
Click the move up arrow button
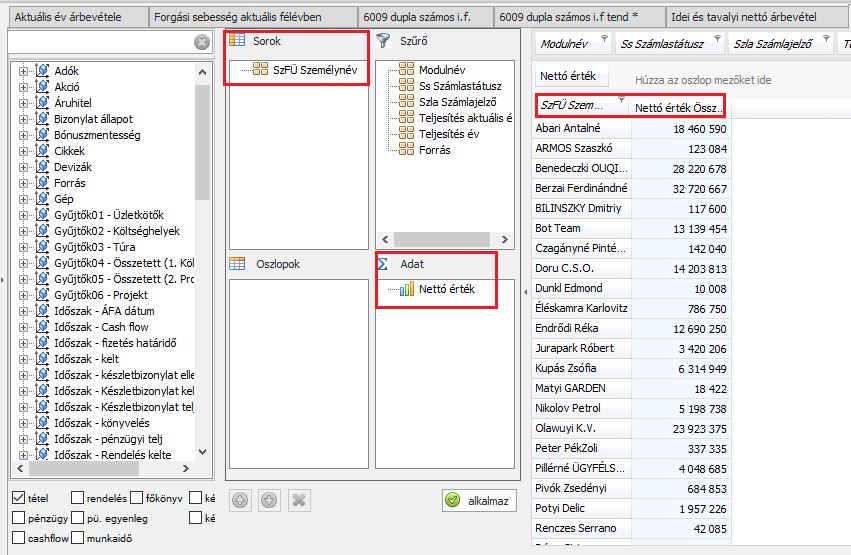click(240, 500)
